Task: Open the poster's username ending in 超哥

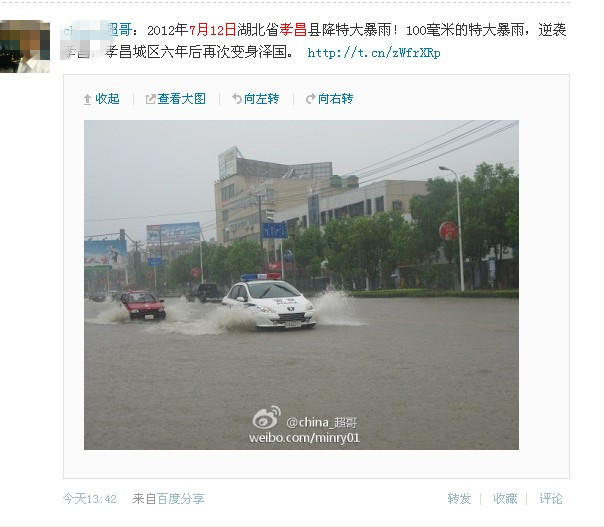Action: 97,30
